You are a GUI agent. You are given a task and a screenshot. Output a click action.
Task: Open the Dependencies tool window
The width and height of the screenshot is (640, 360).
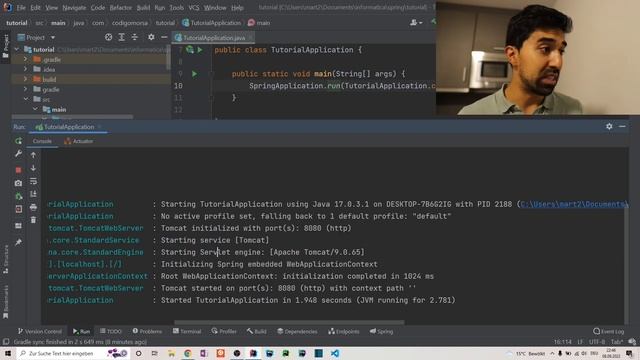click(x=297, y=331)
